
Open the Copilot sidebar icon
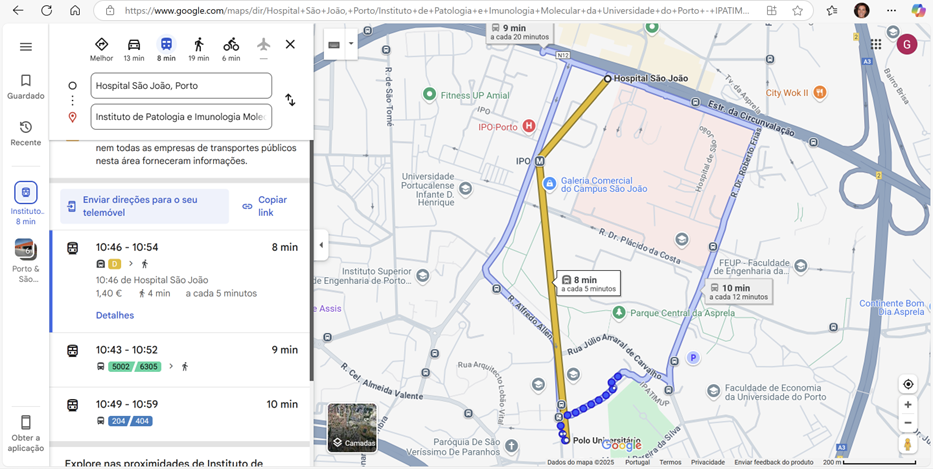click(x=918, y=10)
